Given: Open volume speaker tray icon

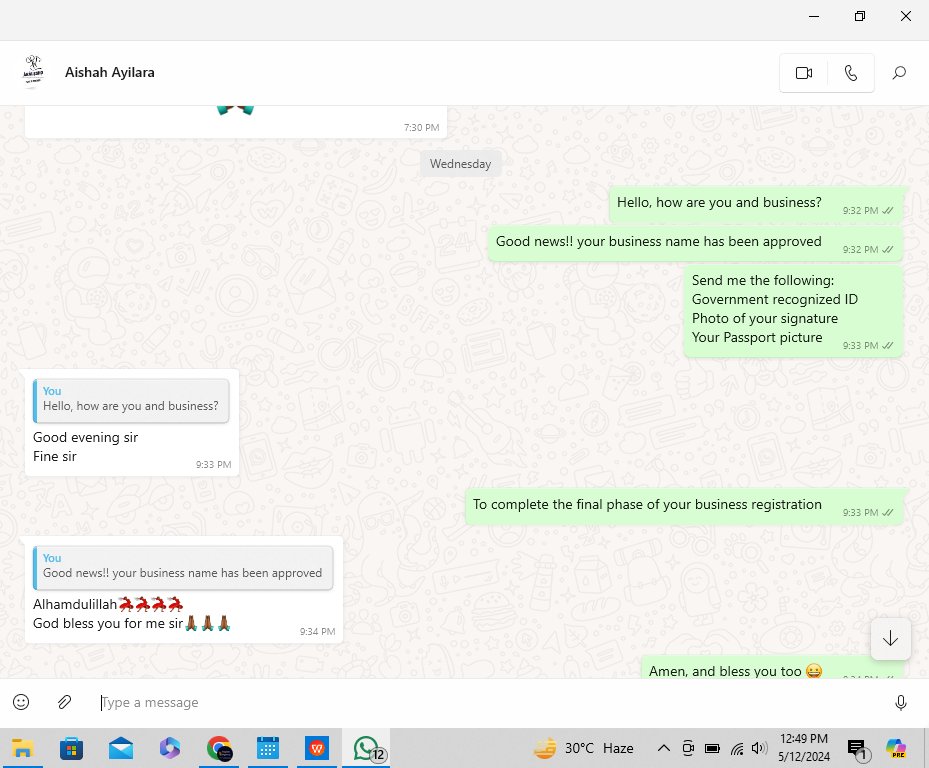Looking at the screenshot, I should (759, 748).
